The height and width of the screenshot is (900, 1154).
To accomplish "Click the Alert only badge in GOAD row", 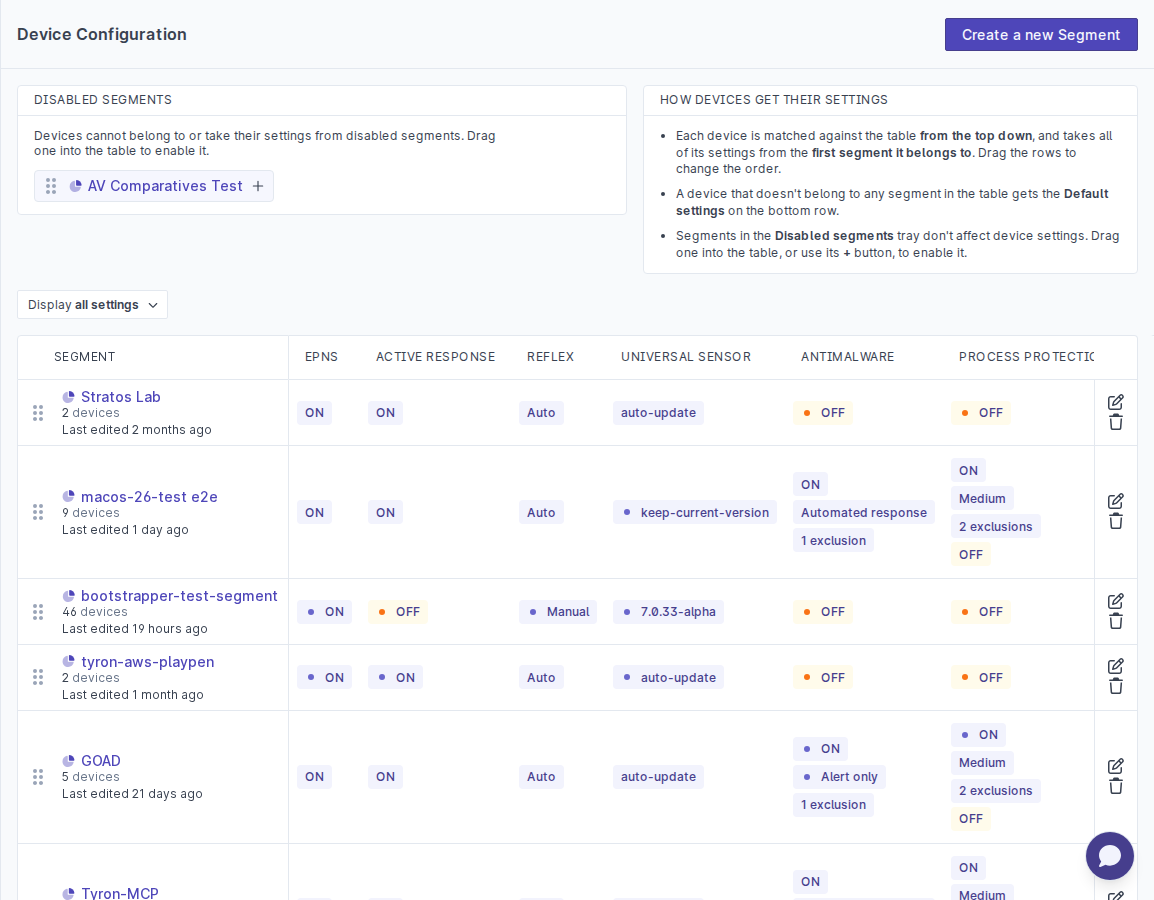I will click(839, 776).
